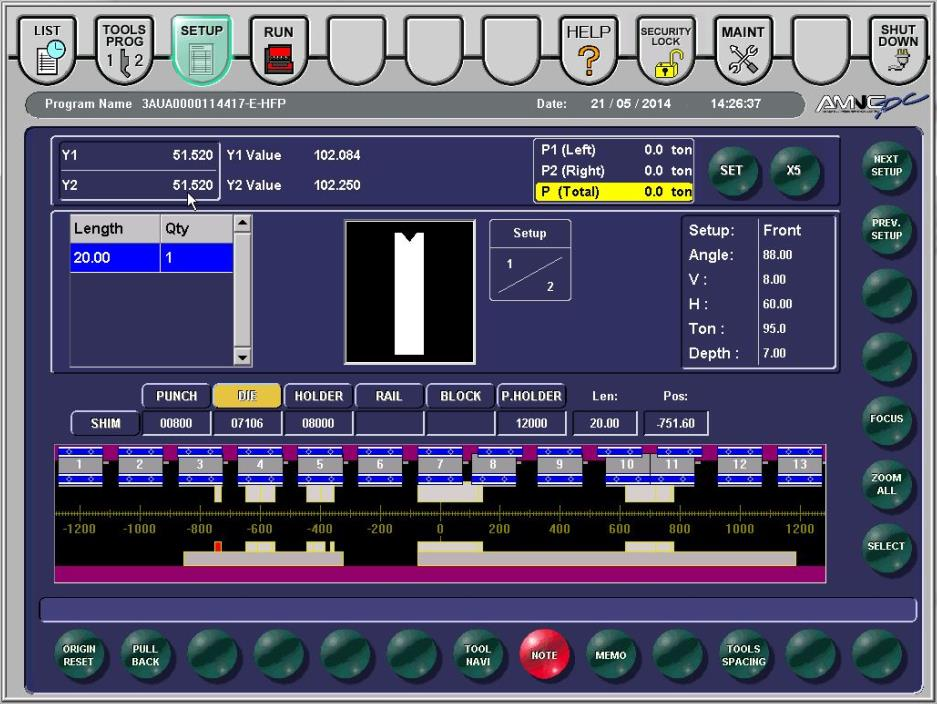Select the red die segment in layout
This screenshot has height=704, width=937.
pos(218,547)
